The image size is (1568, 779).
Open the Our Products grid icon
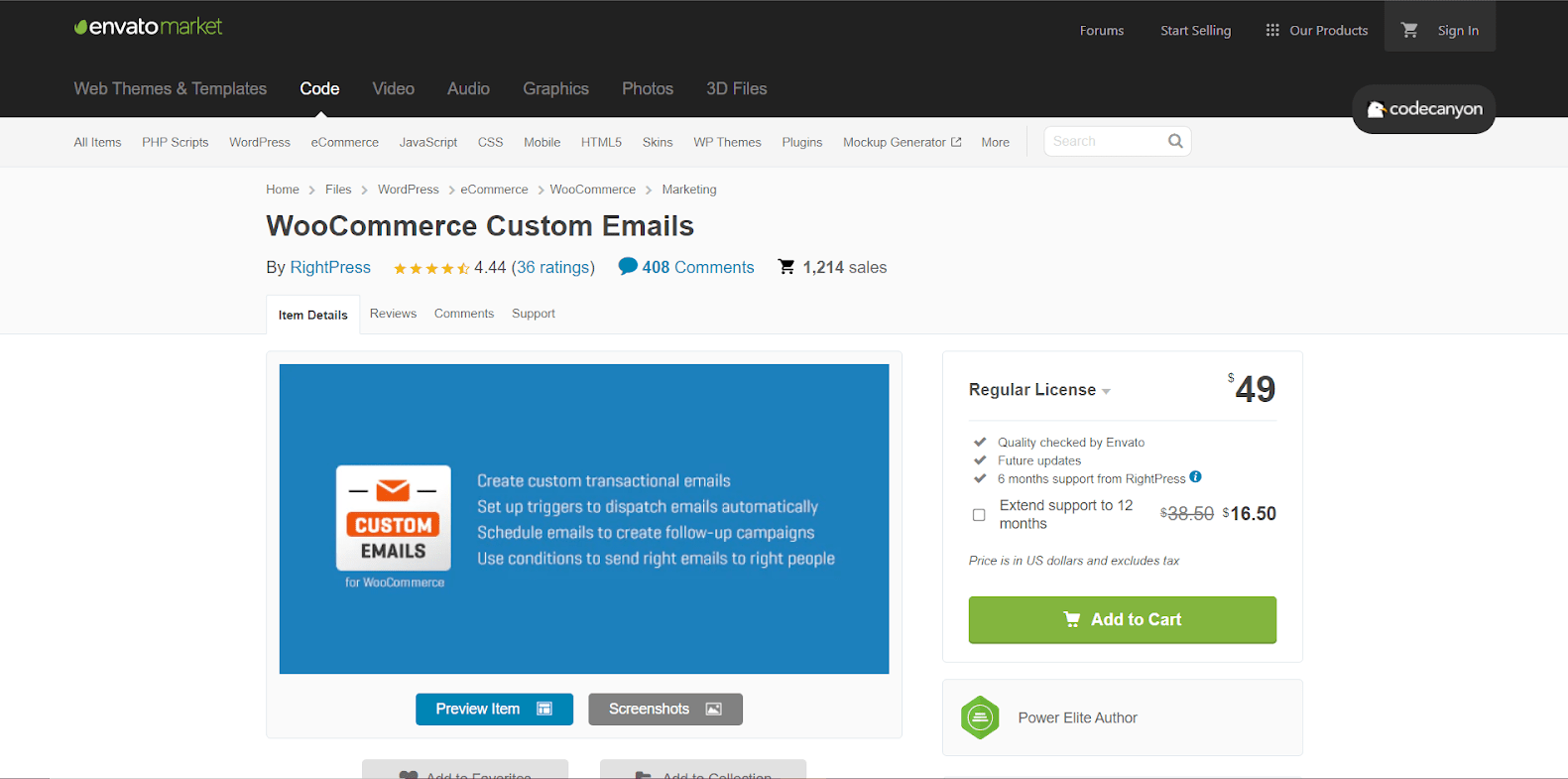(x=1272, y=30)
